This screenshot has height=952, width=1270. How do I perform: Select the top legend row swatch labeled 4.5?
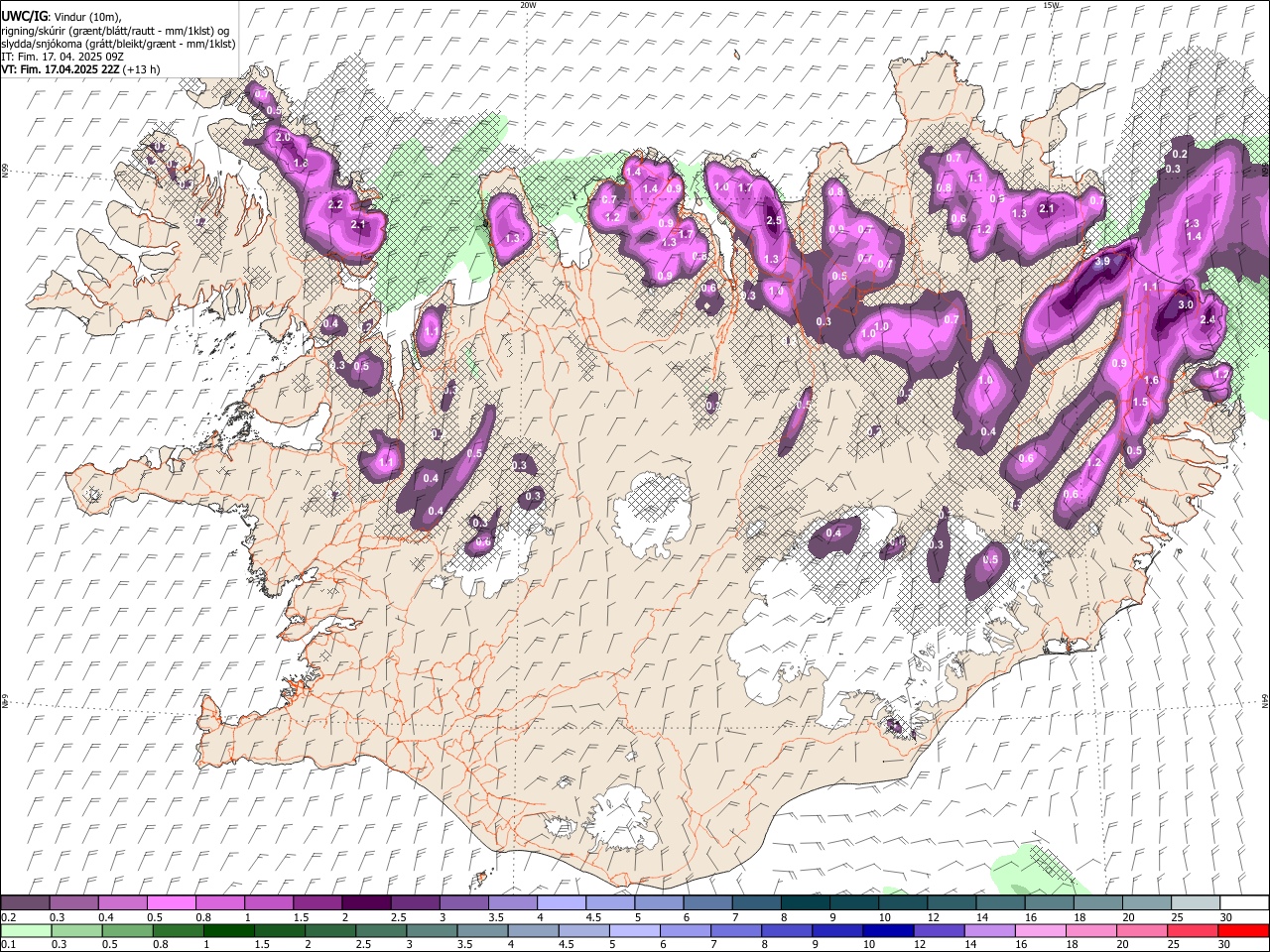click(608, 903)
